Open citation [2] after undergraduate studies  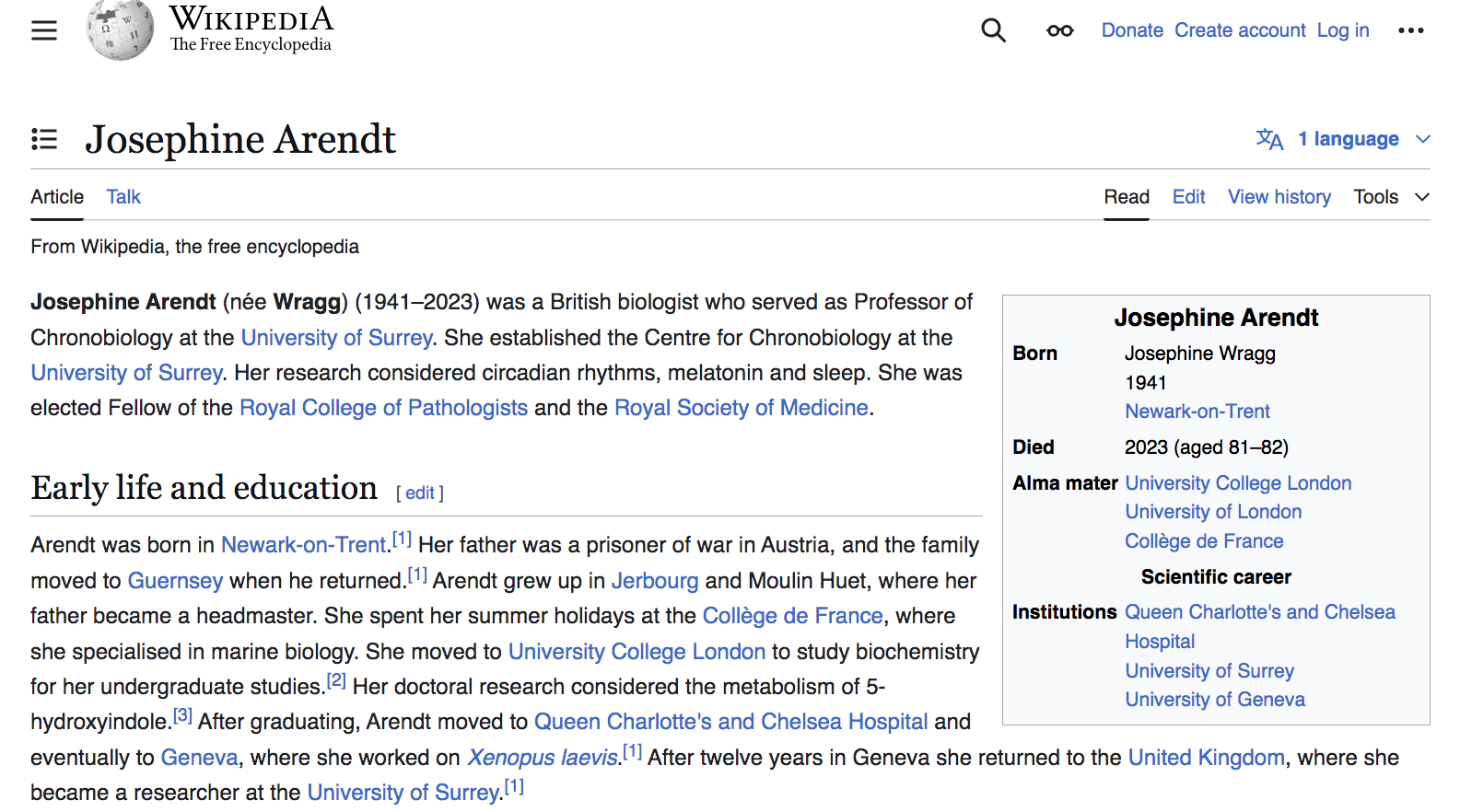tap(336, 681)
